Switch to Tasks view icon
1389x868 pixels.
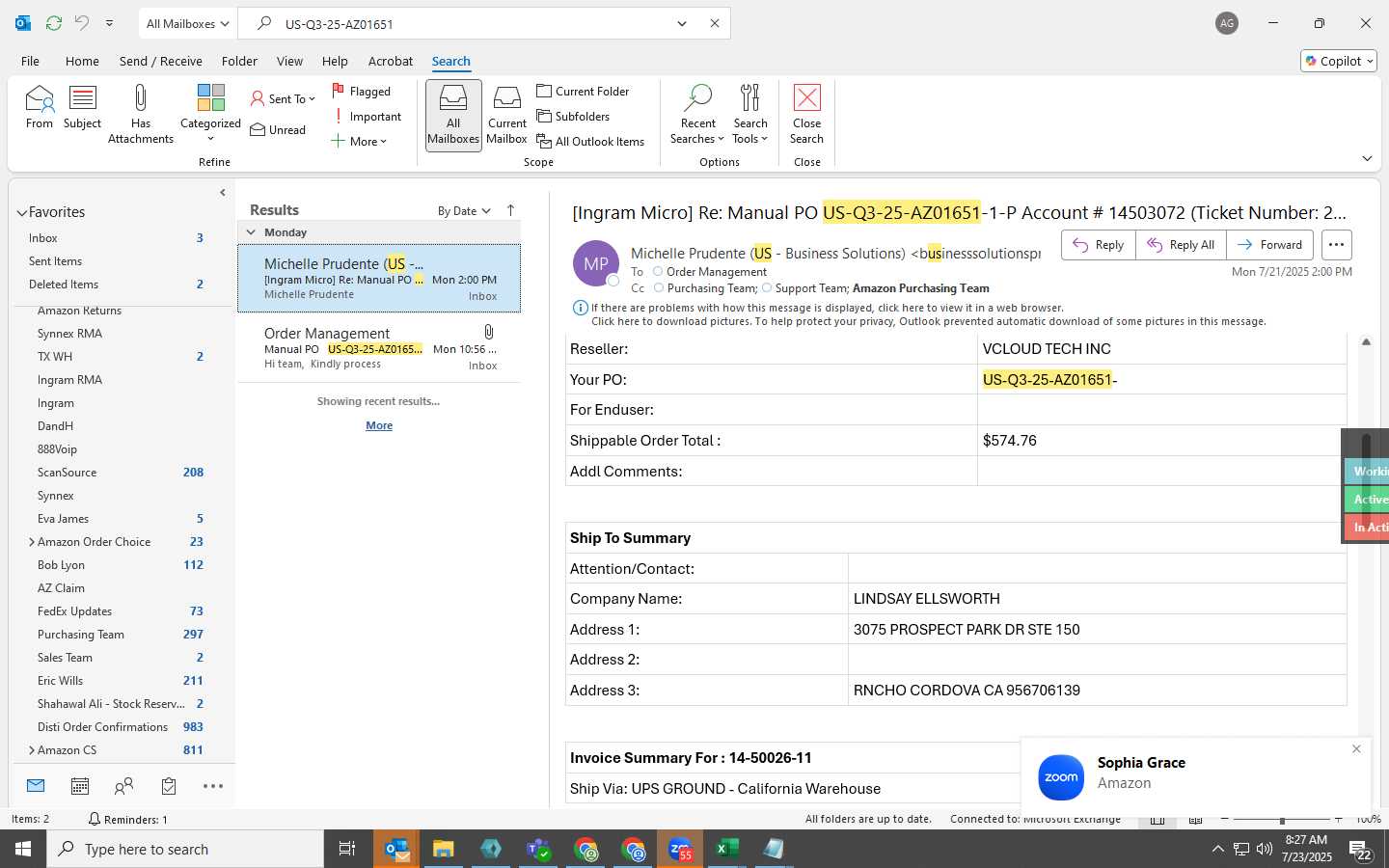click(169, 786)
